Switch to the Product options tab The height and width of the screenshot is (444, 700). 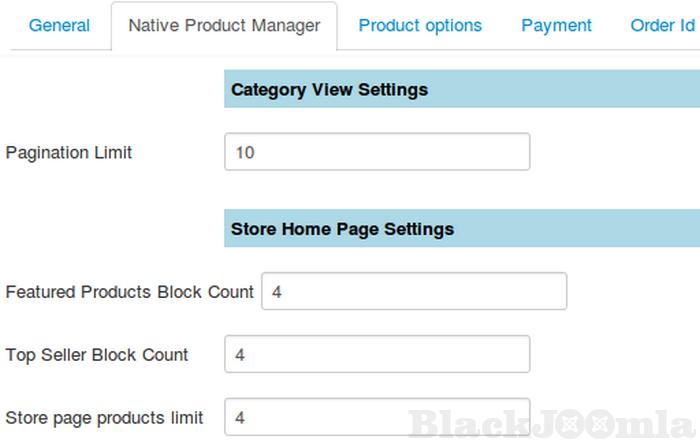coord(420,26)
